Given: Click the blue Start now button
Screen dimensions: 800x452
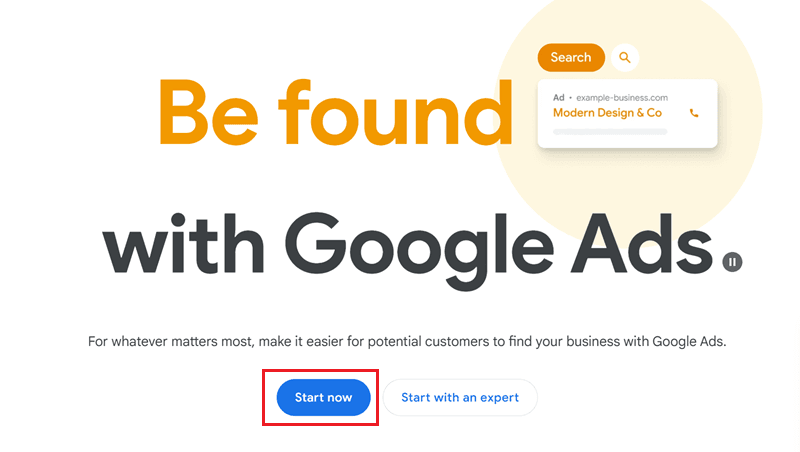Looking at the screenshot, I should 323,397.
